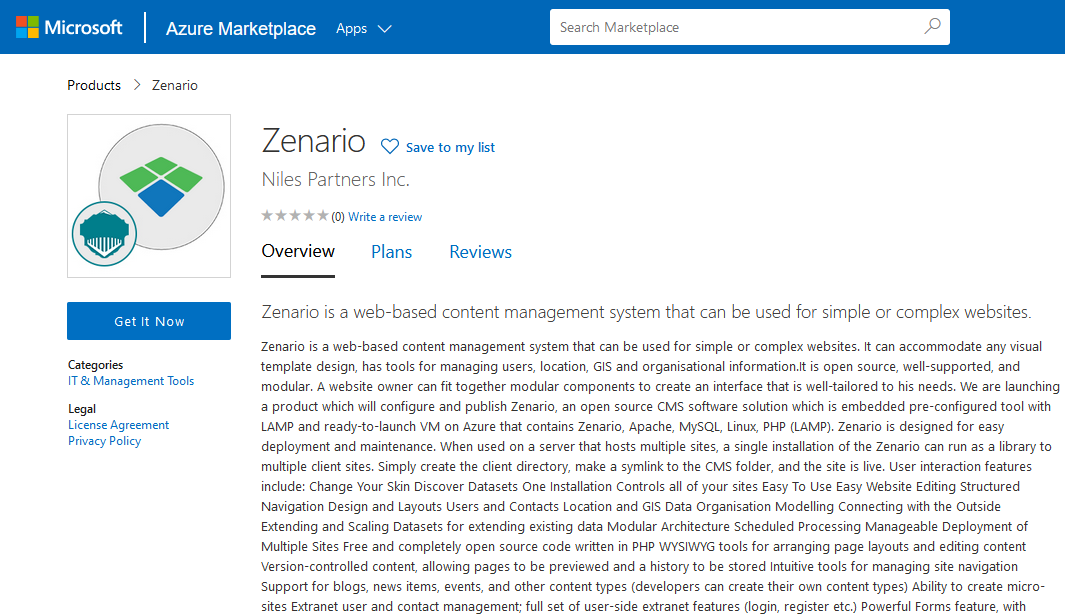This screenshot has height=615, width=1065.
Task: Click the teal certification badge icon
Action: click(104, 233)
